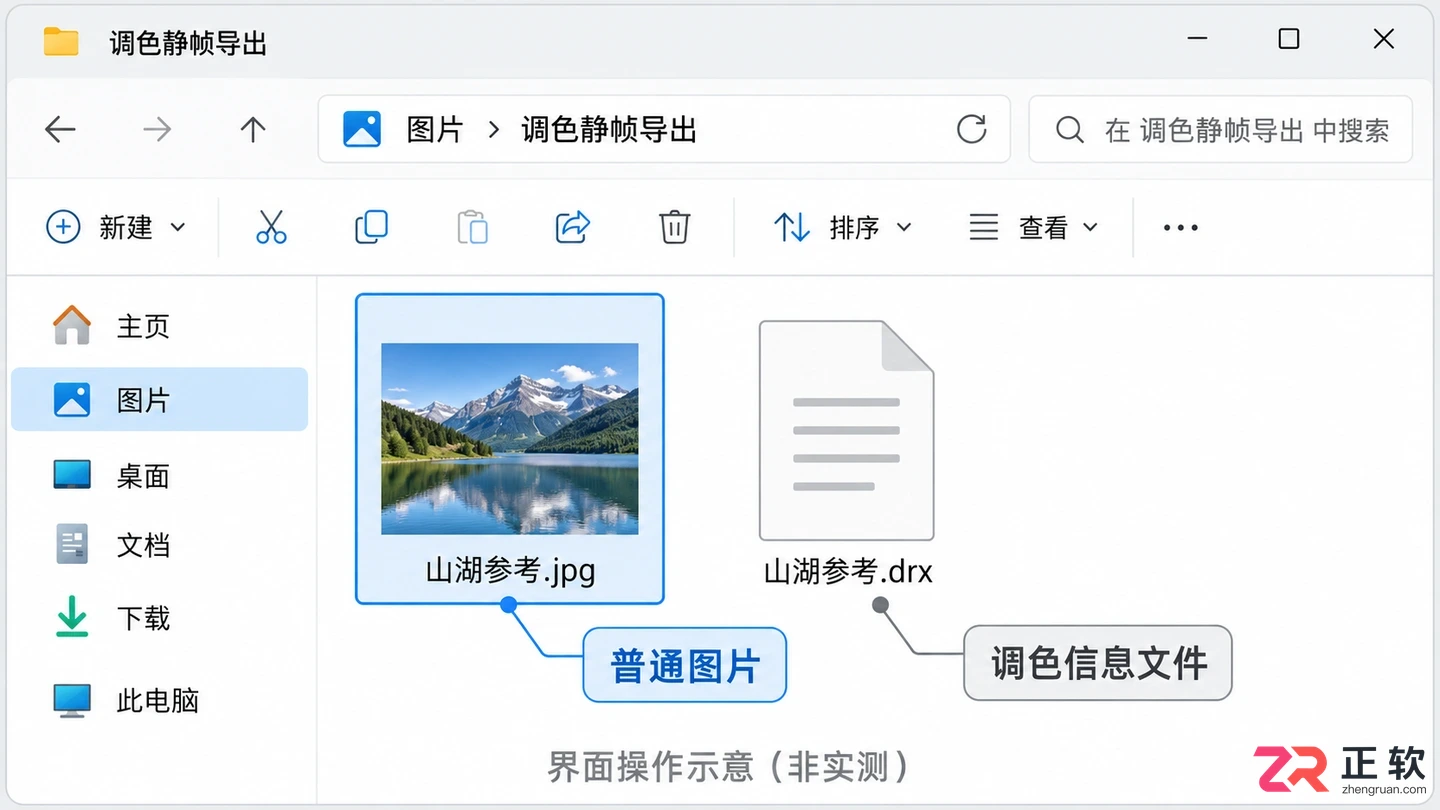This screenshot has height=810, width=1440.
Task: Click the paste clipboard icon
Action: 472,227
